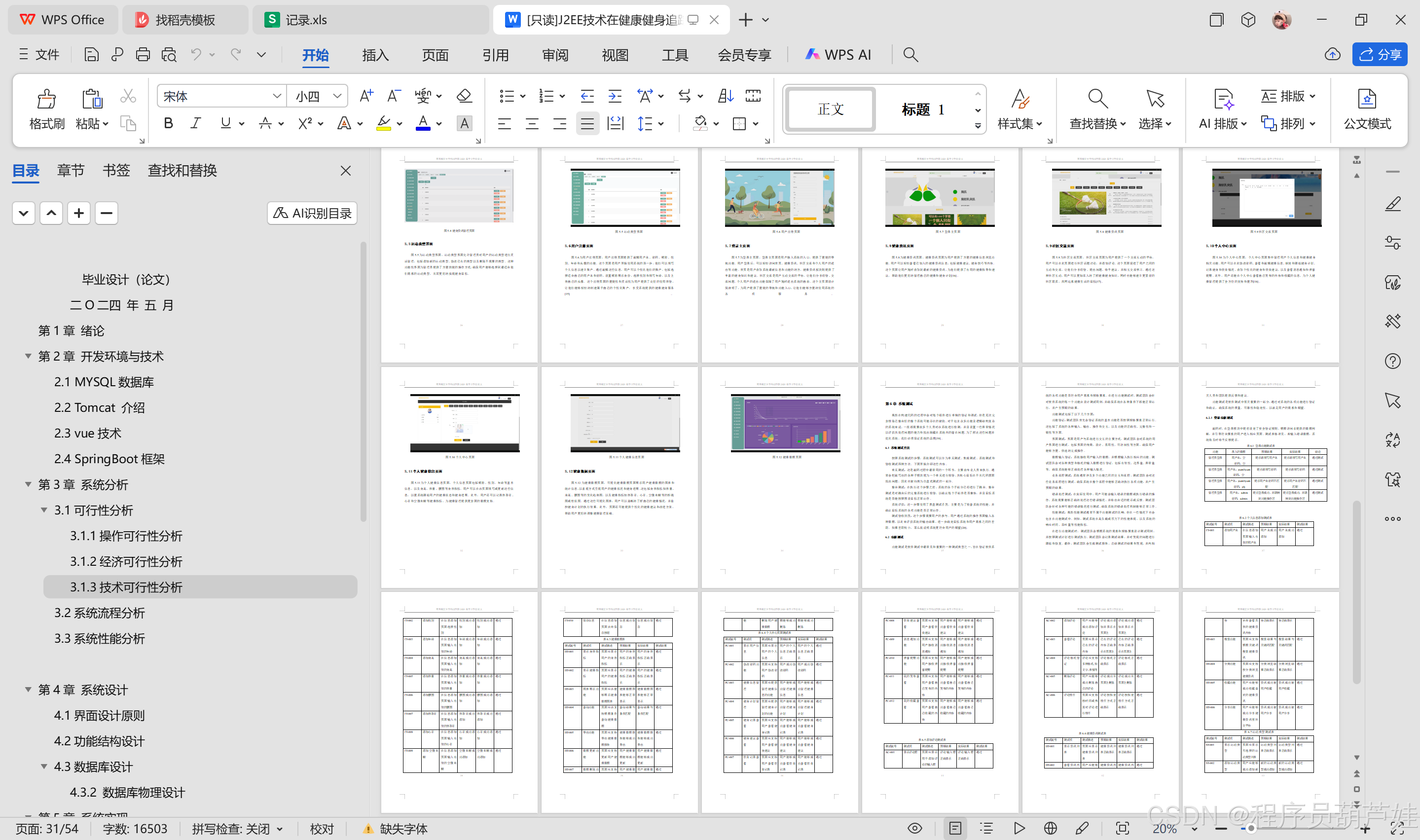Image resolution: width=1420 pixels, height=840 pixels.
Task: Click the print icon in quick toolbar
Action: 143,55
